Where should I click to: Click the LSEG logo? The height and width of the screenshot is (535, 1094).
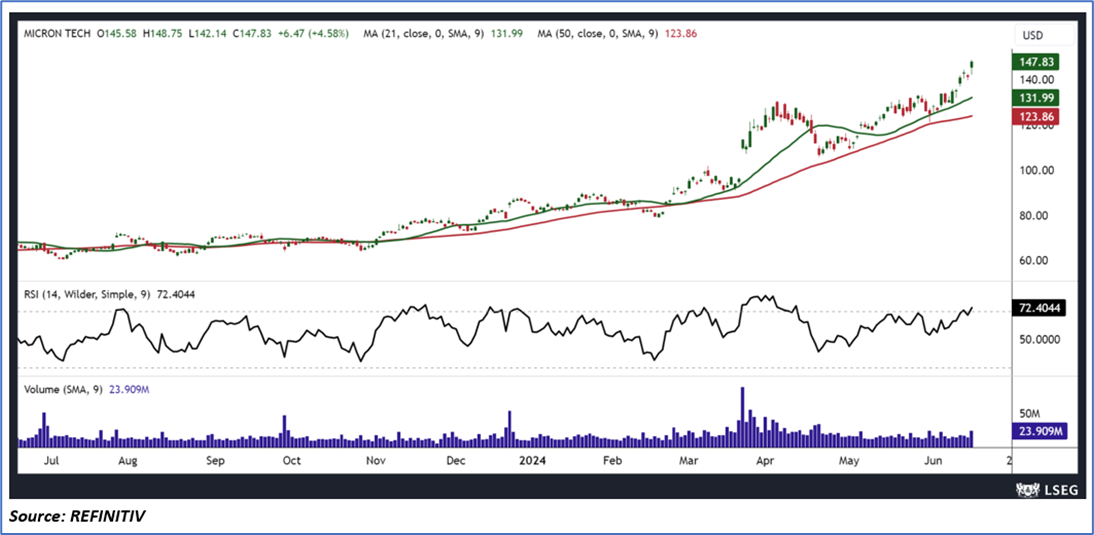[x=1046, y=489]
